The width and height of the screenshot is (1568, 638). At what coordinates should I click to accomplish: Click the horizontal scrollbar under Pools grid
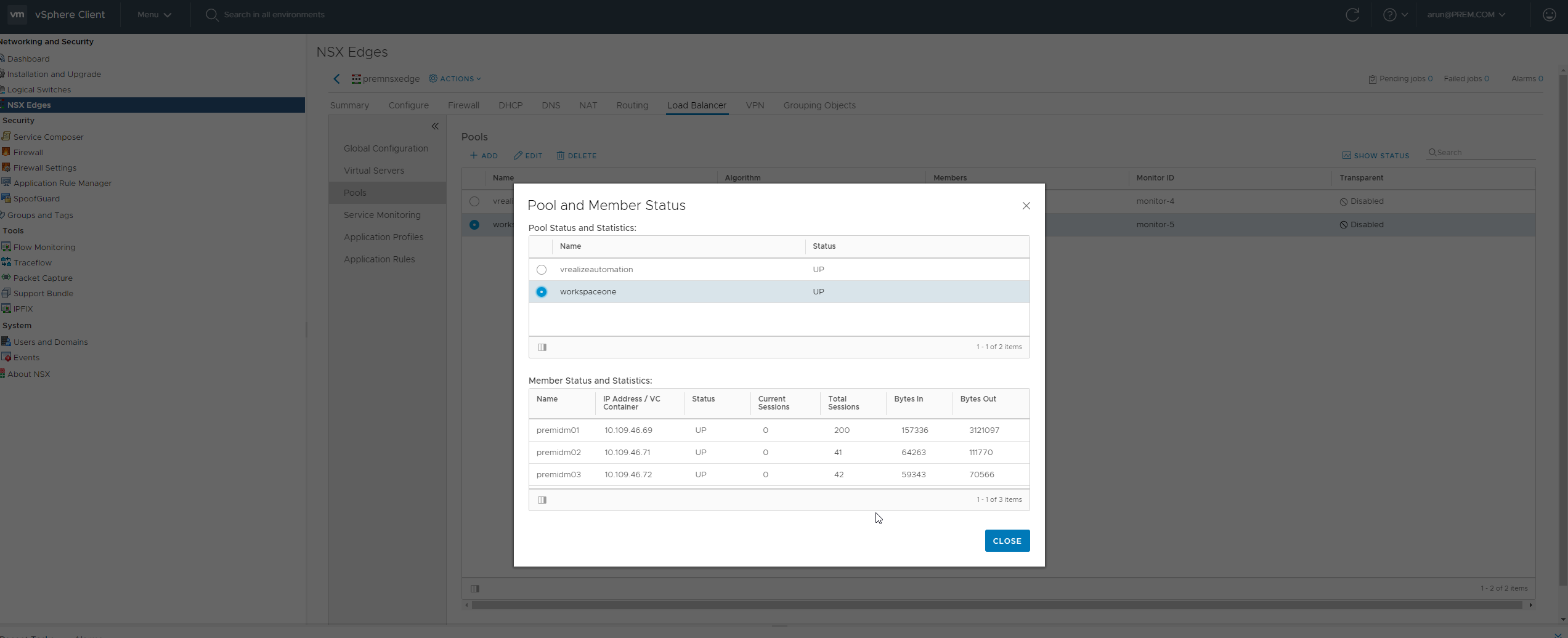(x=997, y=605)
